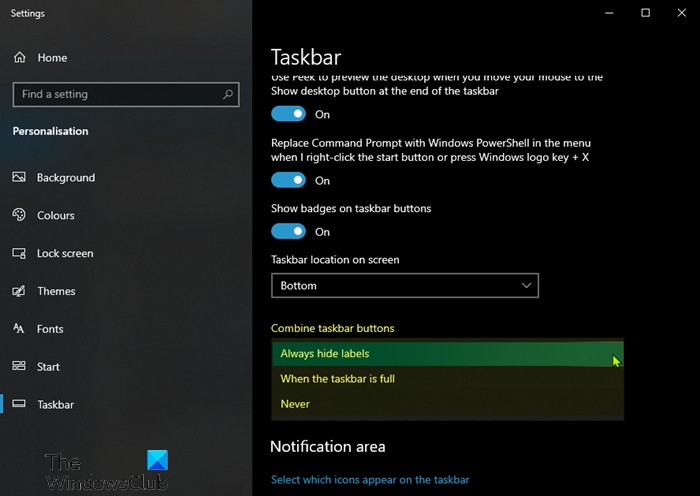Open Taskbar location dropdown showing Bottom
This screenshot has width=700, height=496.
405,286
